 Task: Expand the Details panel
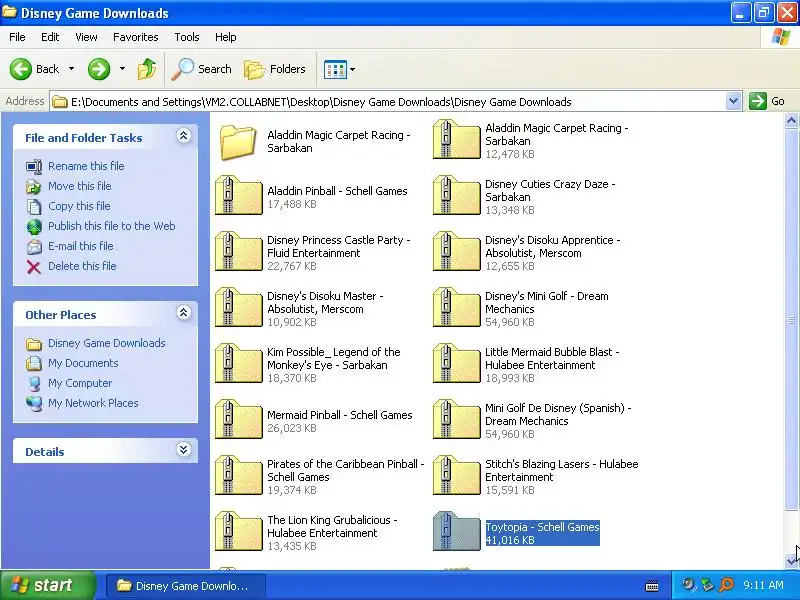click(x=184, y=449)
